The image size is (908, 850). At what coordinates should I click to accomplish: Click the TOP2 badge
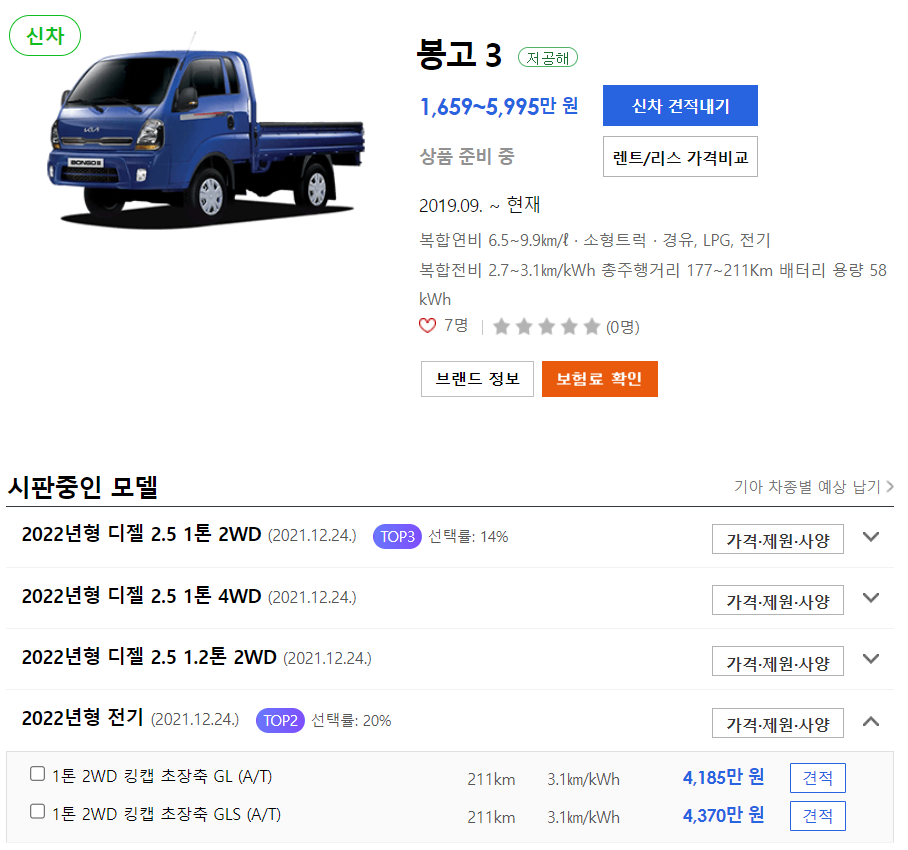(280, 720)
